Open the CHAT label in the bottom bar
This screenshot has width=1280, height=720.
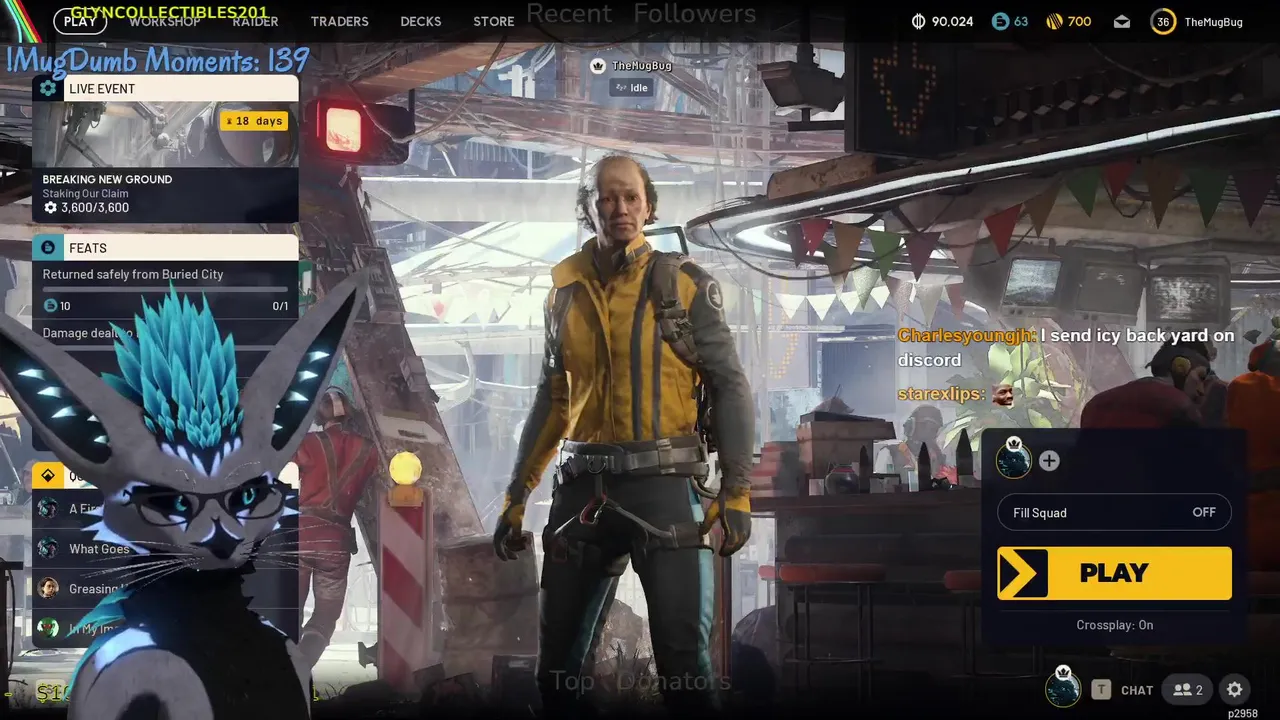point(1137,690)
